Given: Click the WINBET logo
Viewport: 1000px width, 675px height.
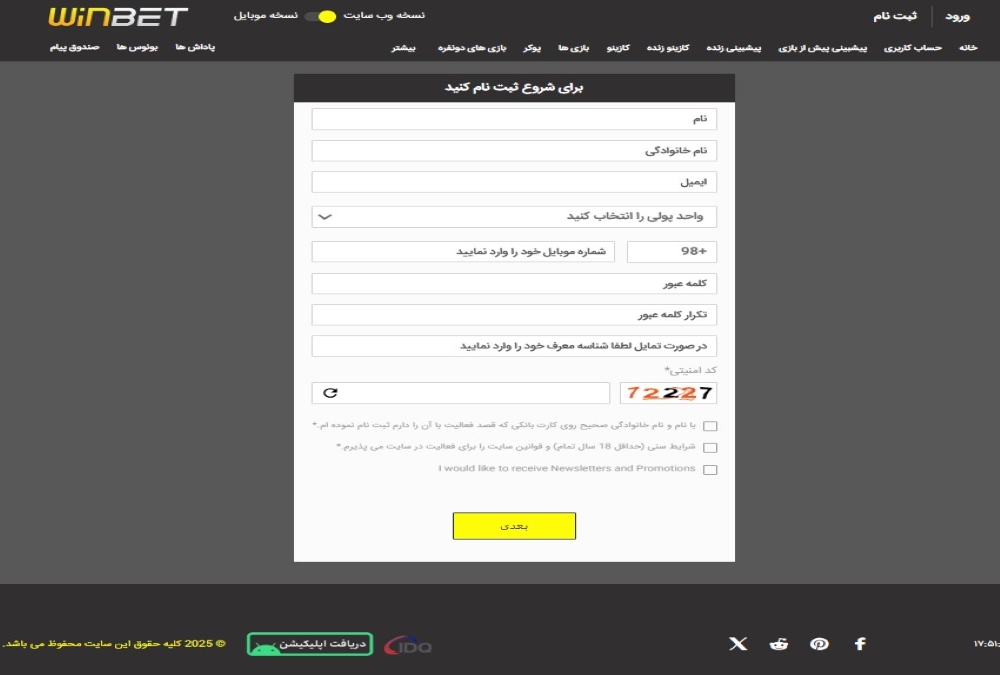Looking at the screenshot, I should click(x=118, y=17).
